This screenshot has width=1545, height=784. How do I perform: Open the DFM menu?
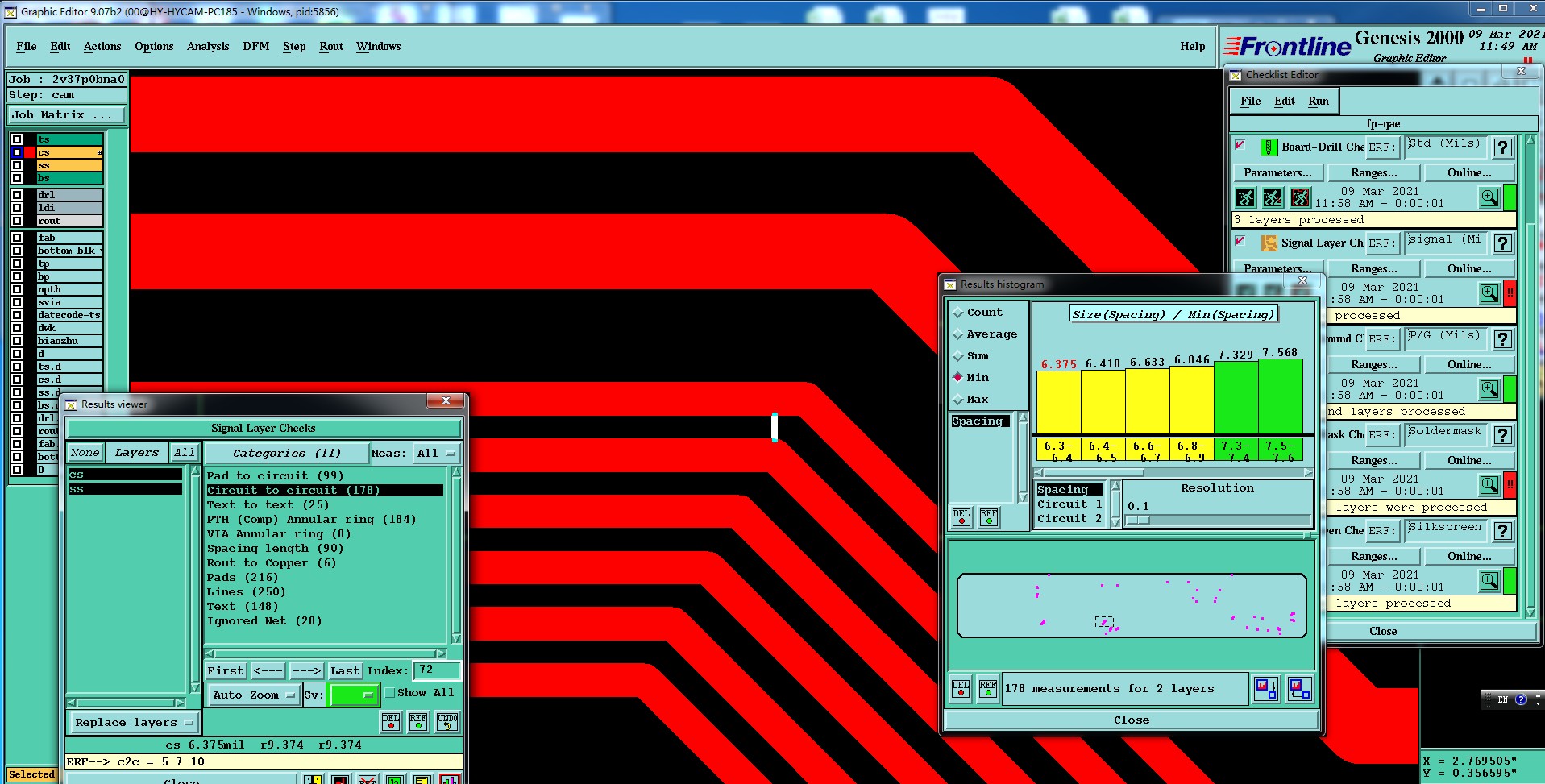tap(256, 47)
